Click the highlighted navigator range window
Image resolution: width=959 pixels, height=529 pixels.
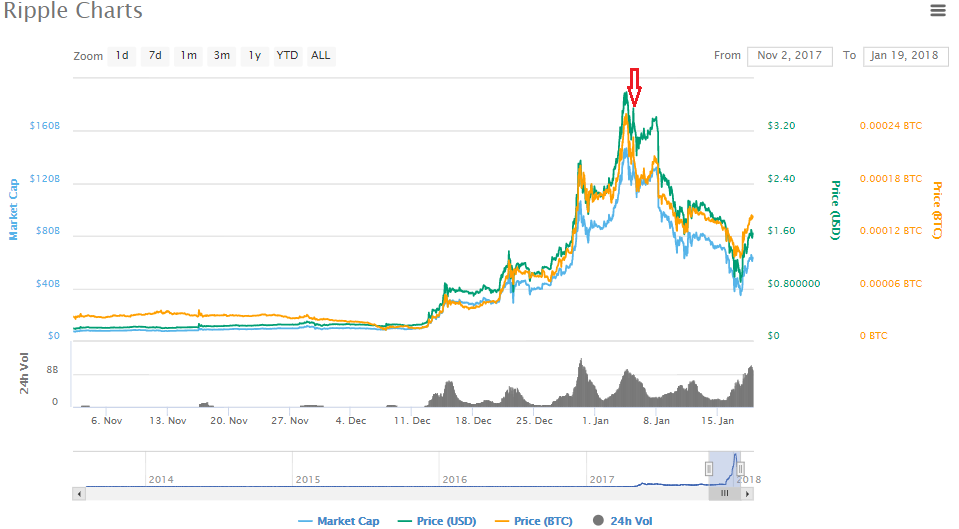pos(725,469)
